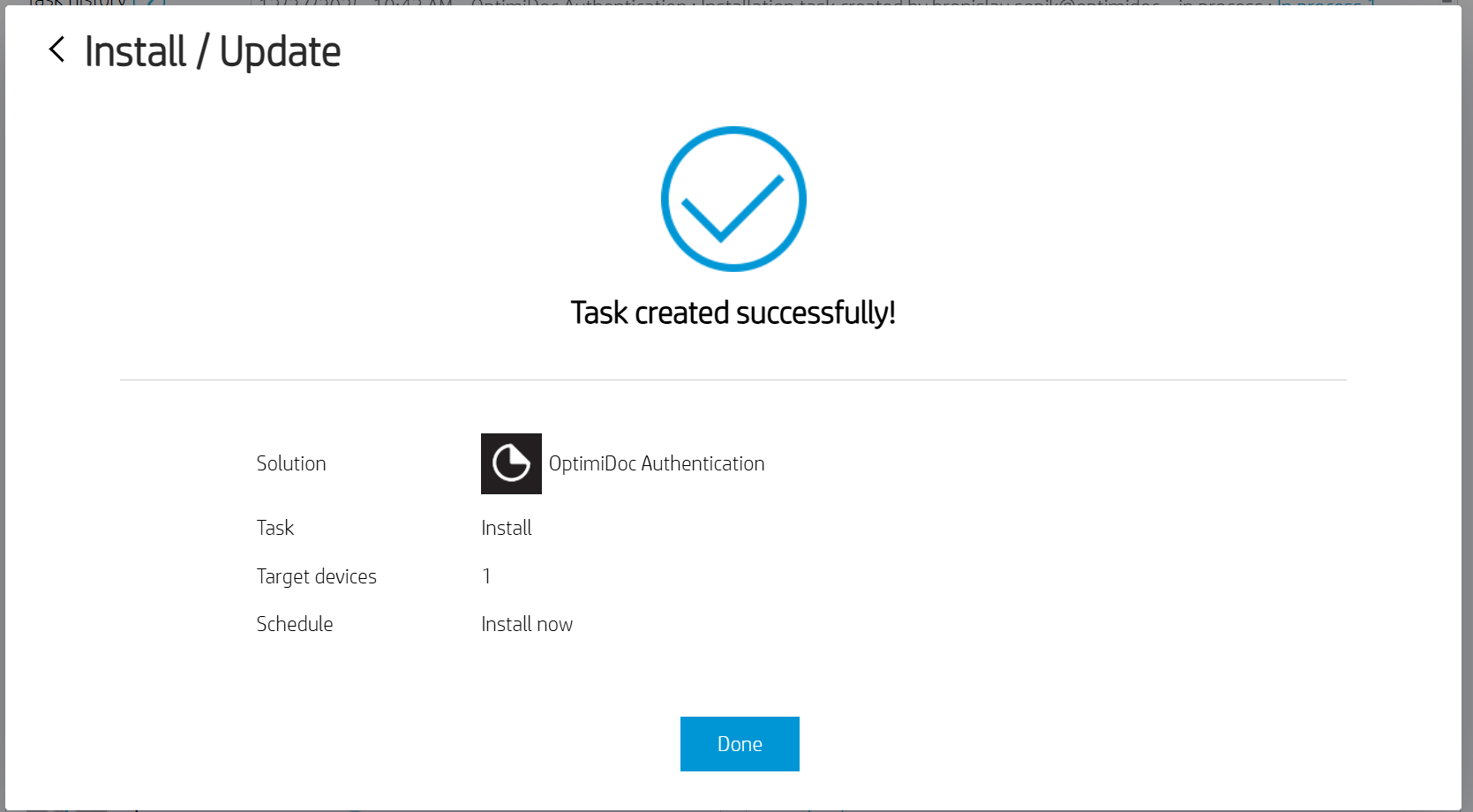The height and width of the screenshot is (812, 1473).
Task: Click the "Install / Update" dialog title
Action: coord(213,52)
